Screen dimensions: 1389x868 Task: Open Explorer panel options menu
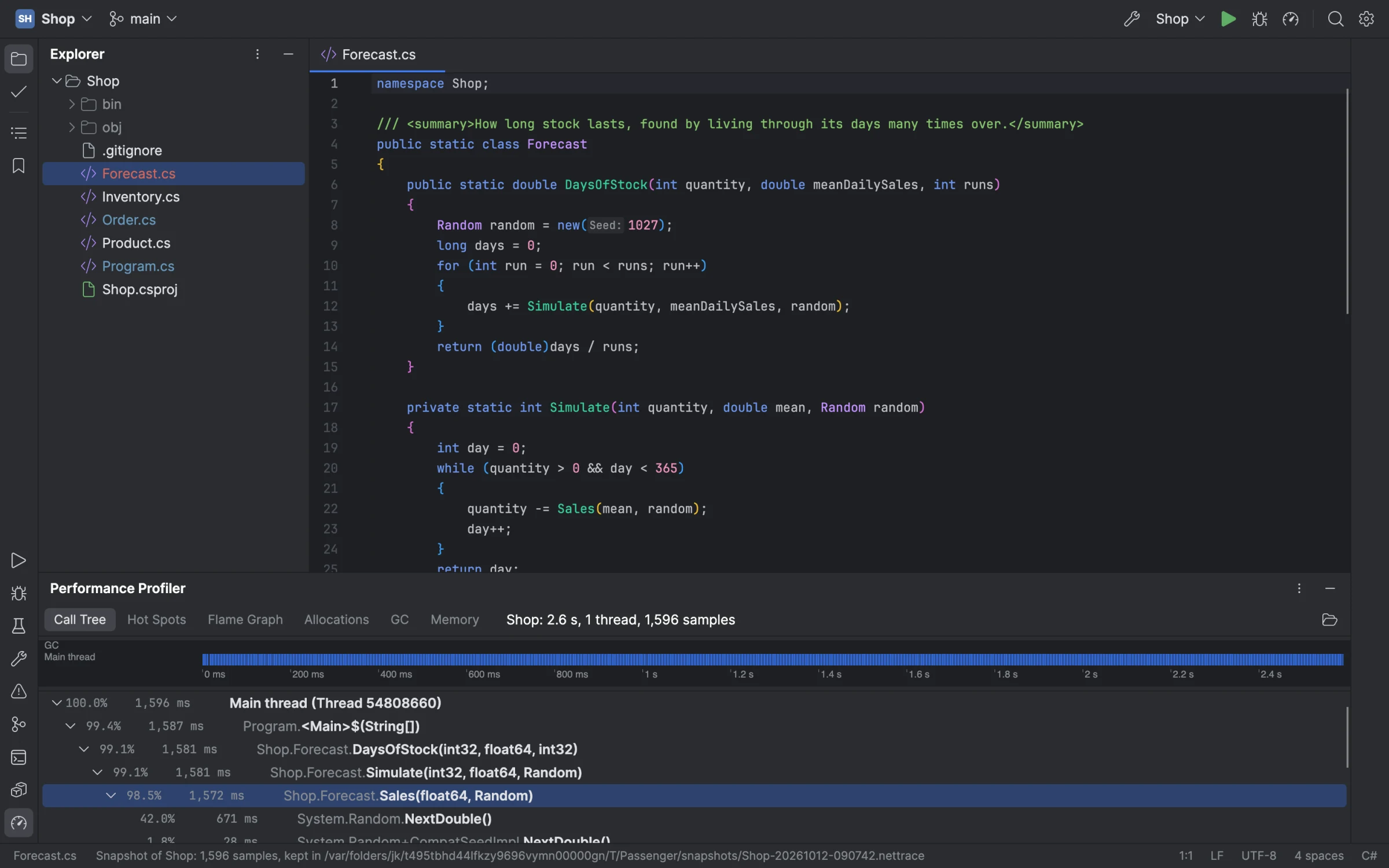click(x=258, y=54)
